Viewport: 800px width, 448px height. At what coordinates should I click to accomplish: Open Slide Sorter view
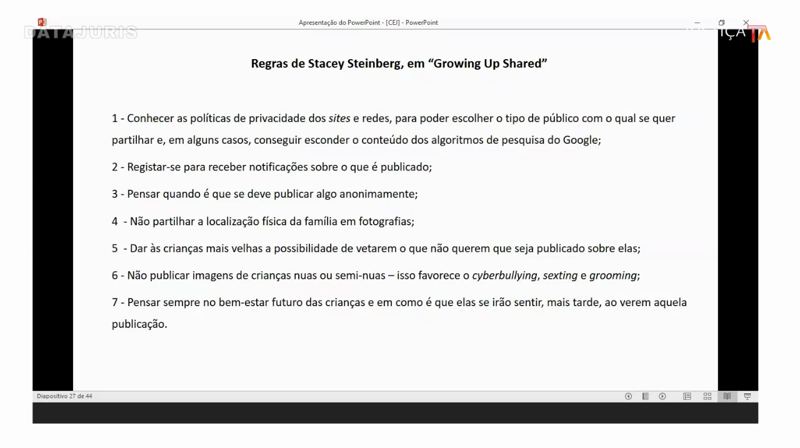[x=707, y=397]
